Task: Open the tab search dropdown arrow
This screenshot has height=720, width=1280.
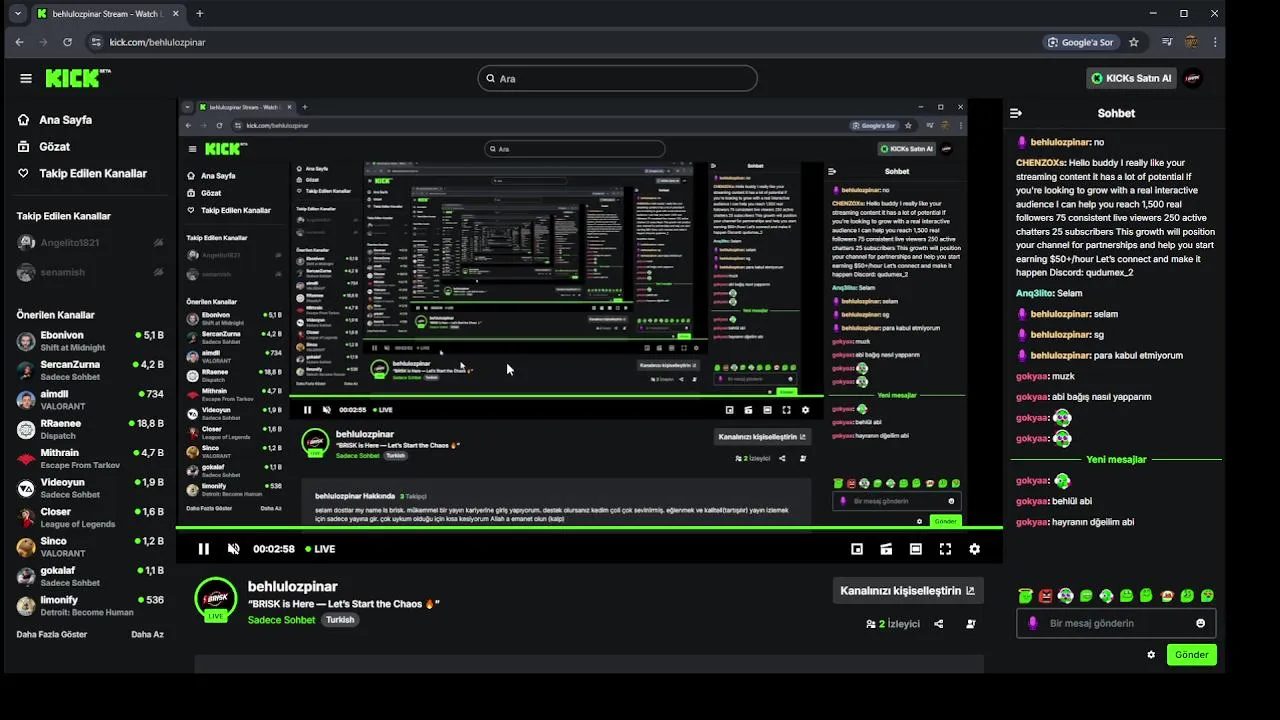Action: click(x=18, y=14)
